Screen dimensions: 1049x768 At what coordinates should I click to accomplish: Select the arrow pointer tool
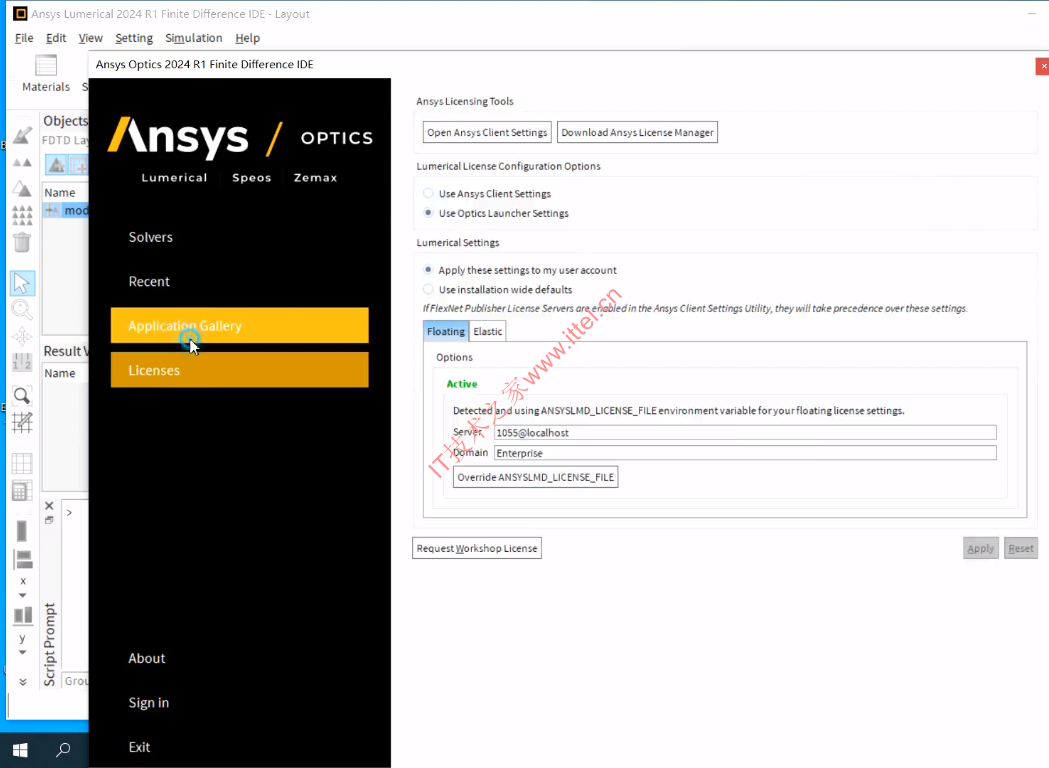22,283
